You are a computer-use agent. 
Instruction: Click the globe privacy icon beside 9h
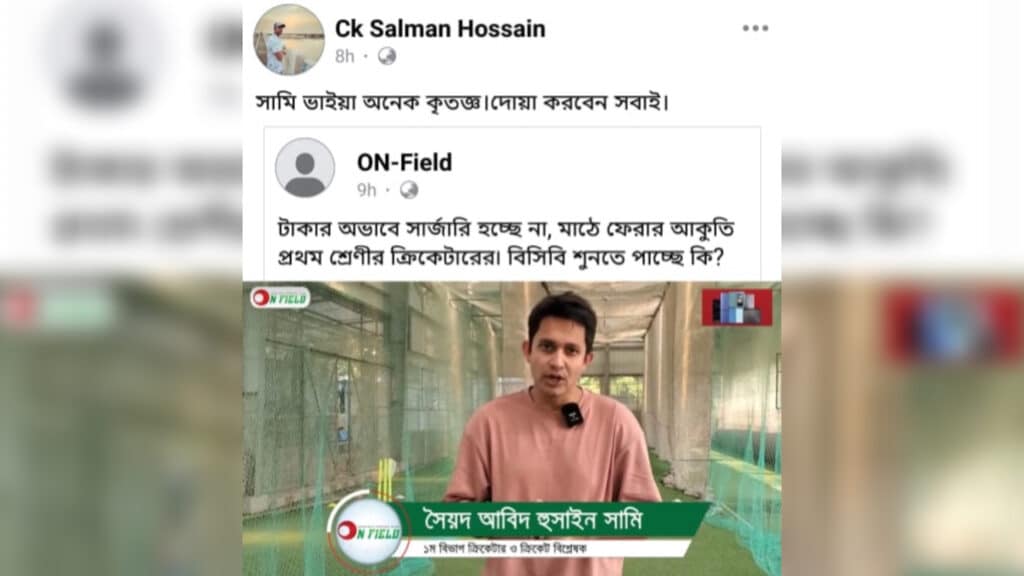409,189
